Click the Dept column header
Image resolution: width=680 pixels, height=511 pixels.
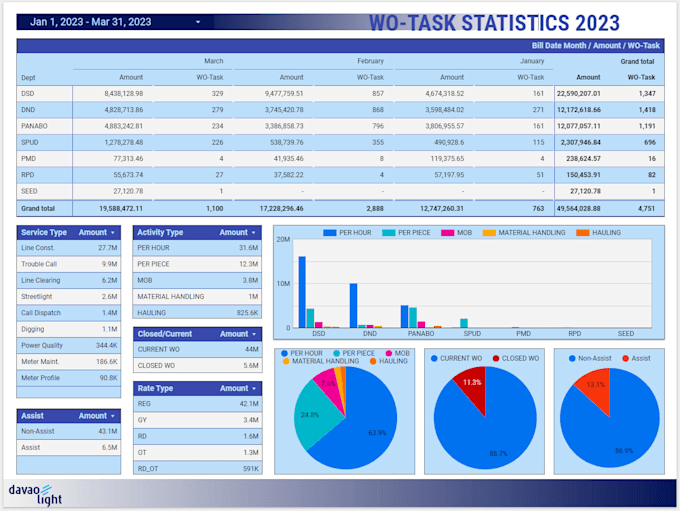click(28, 77)
